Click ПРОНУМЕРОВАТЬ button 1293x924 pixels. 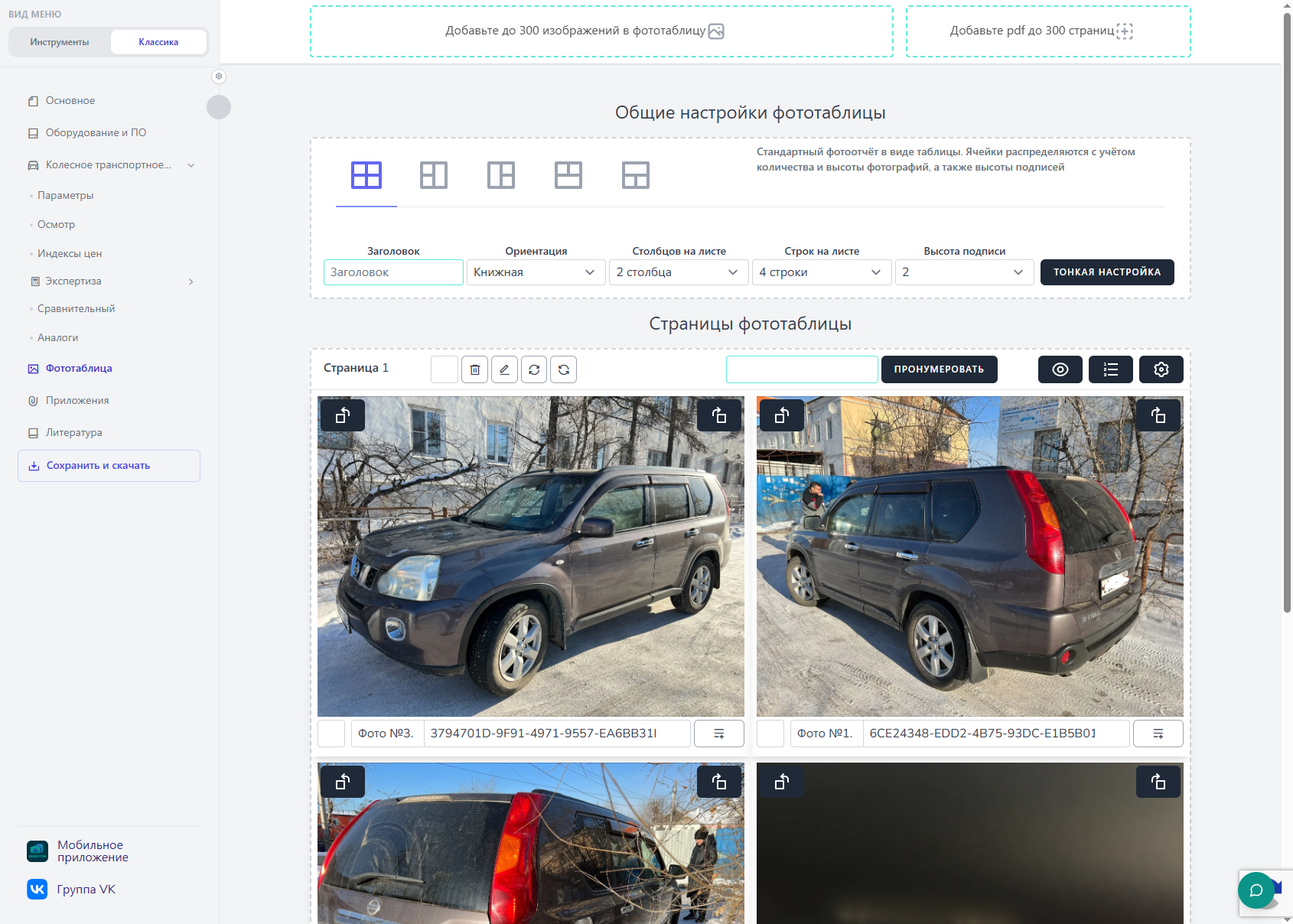coord(940,369)
